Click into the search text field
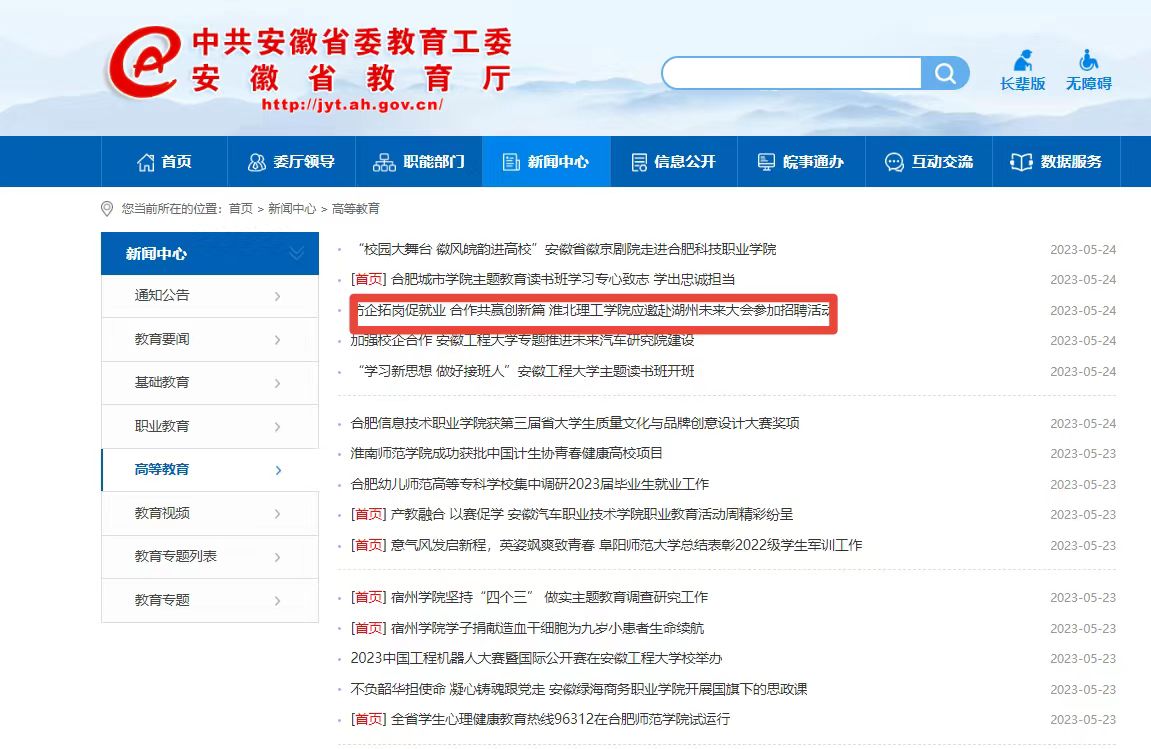 (x=790, y=73)
